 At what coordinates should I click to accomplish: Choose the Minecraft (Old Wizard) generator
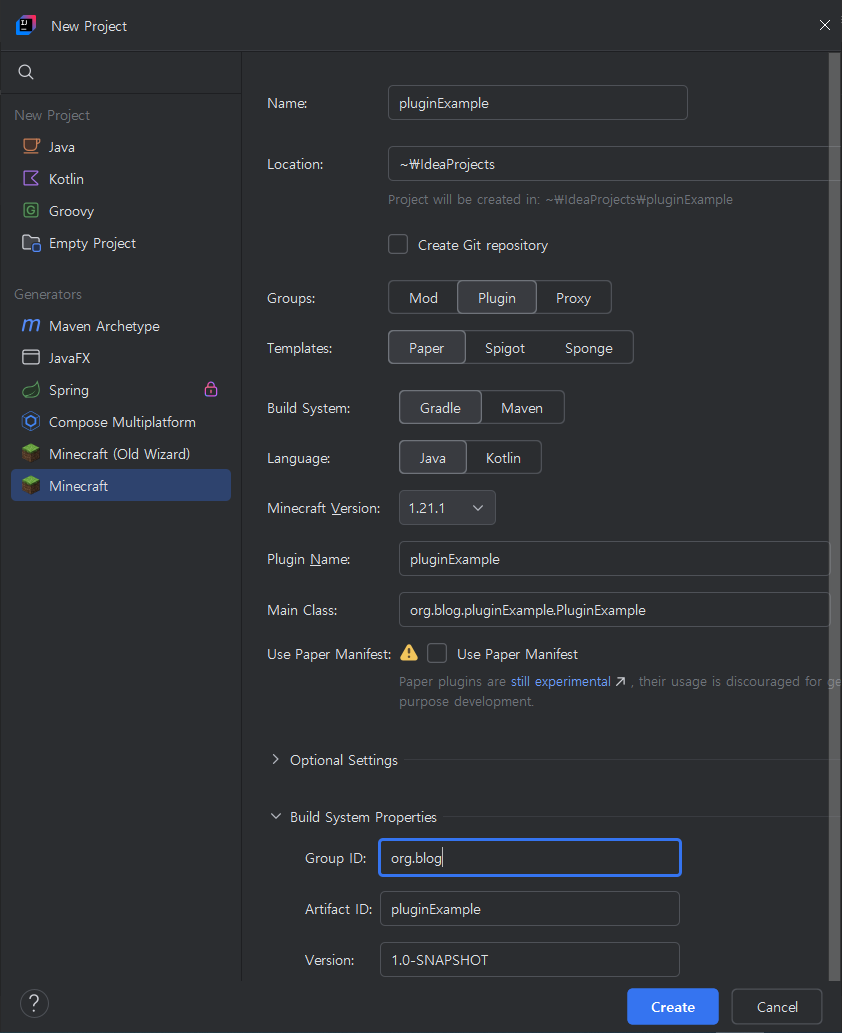[121, 453]
